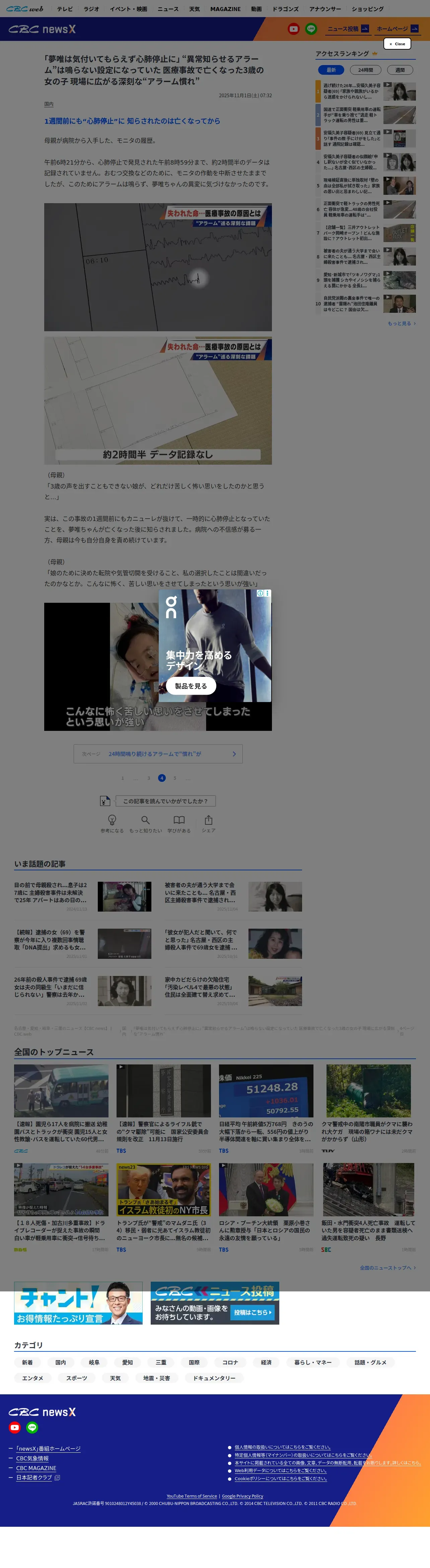Select the 新着 category chip
Viewport: 430px width, 1568px height.
coord(27,1362)
